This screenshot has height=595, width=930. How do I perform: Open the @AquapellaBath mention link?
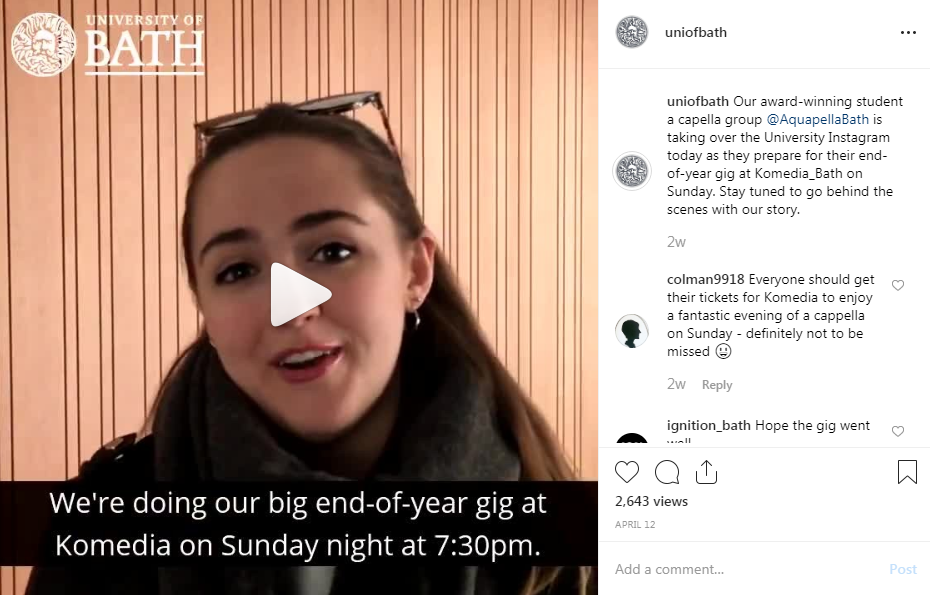(x=817, y=119)
